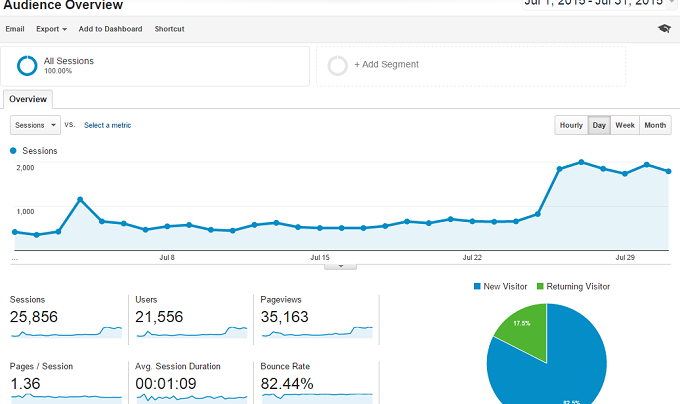680x404 pixels.
Task: Click the Shortcut toolbar option
Action: click(169, 29)
